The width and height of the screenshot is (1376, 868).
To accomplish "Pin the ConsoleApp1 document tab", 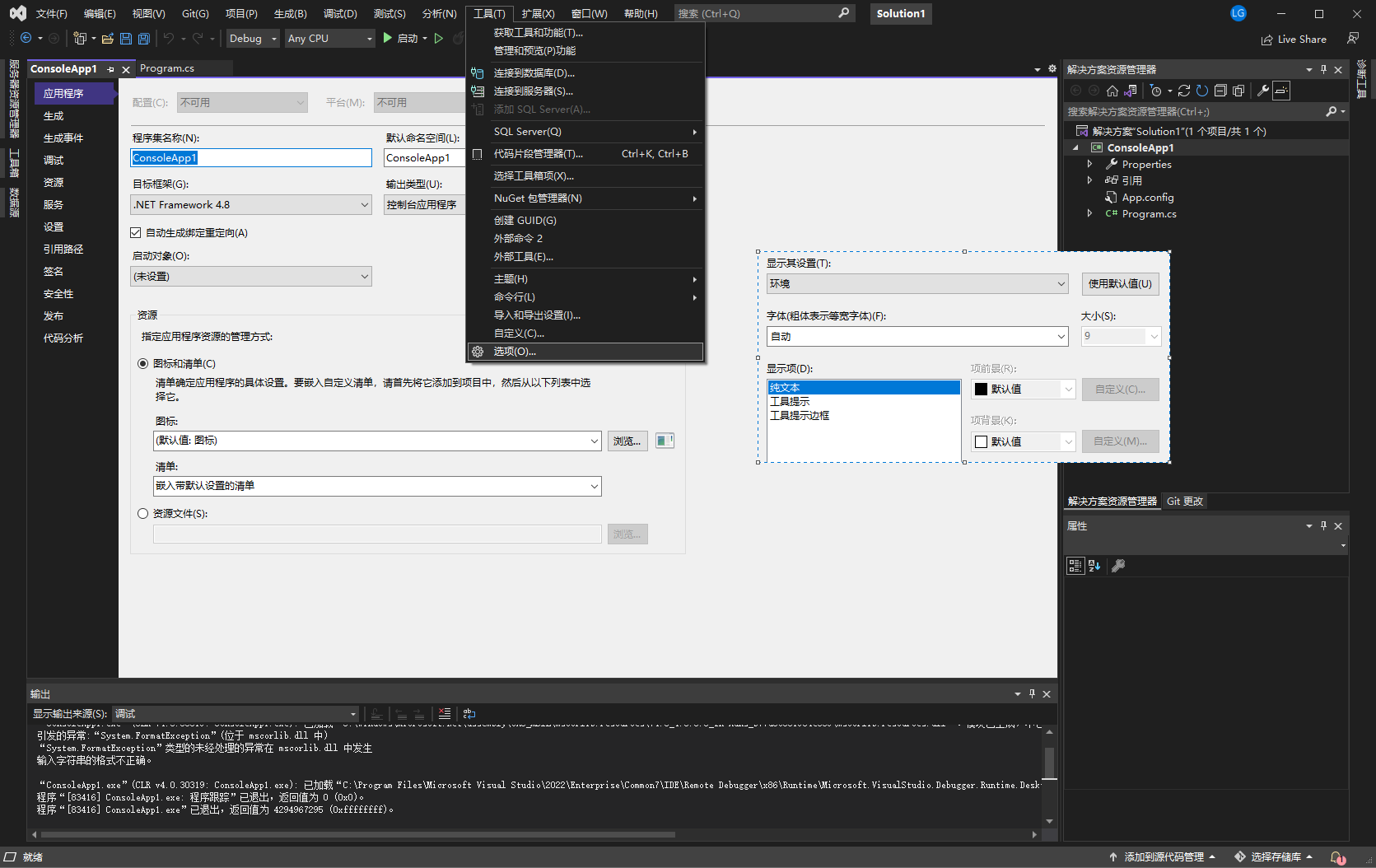I will tap(110, 69).
